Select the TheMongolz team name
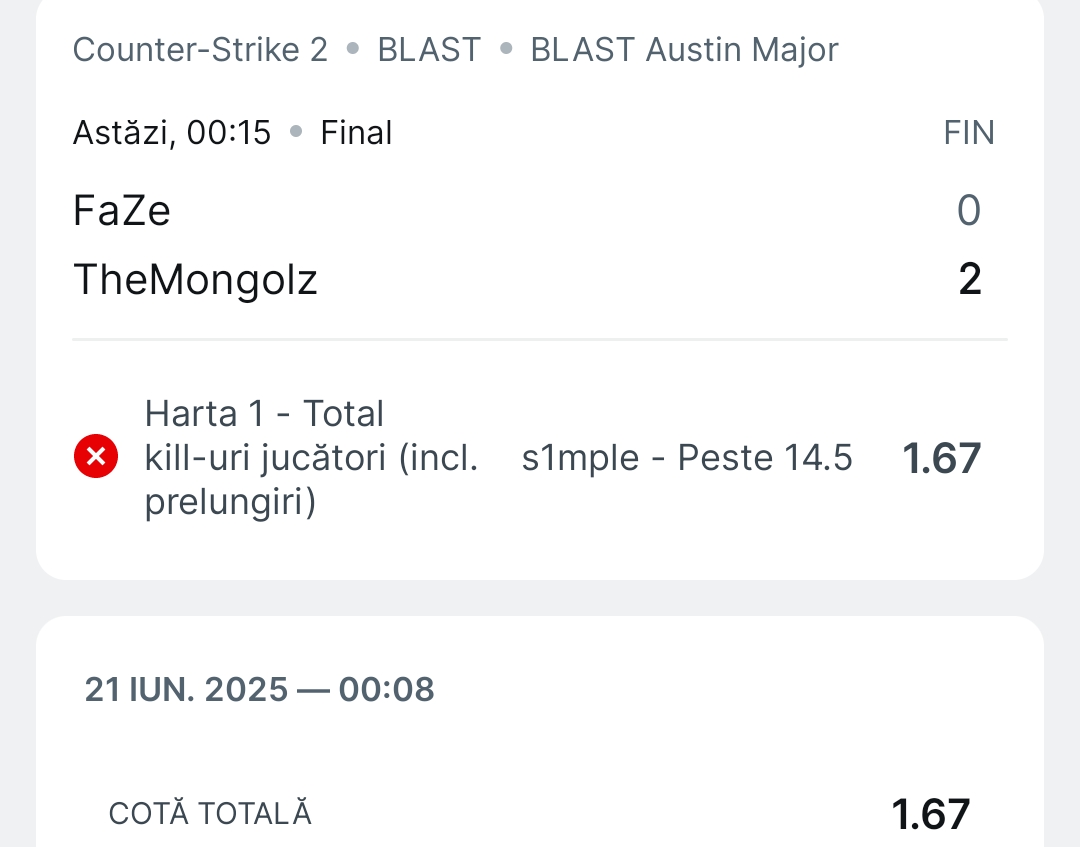Screen dimensions: 1080x847 [x=195, y=280]
